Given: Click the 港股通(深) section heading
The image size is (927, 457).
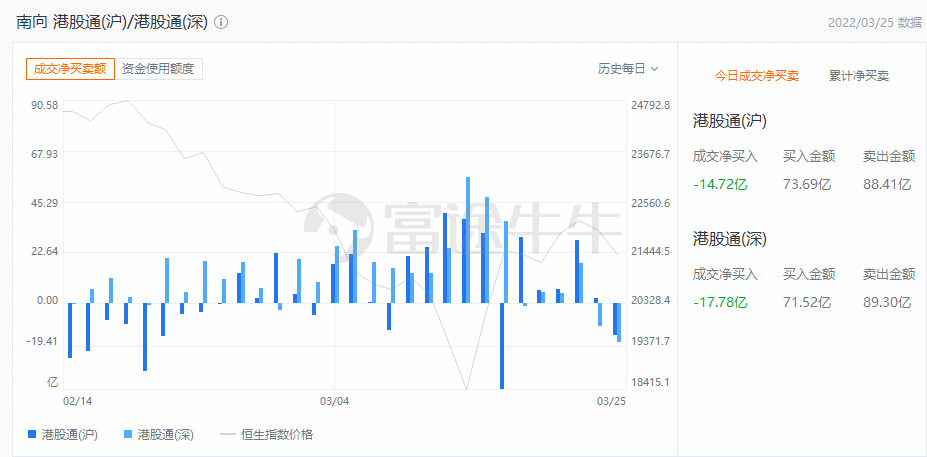Looking at the screenshot, I should 730,239.
